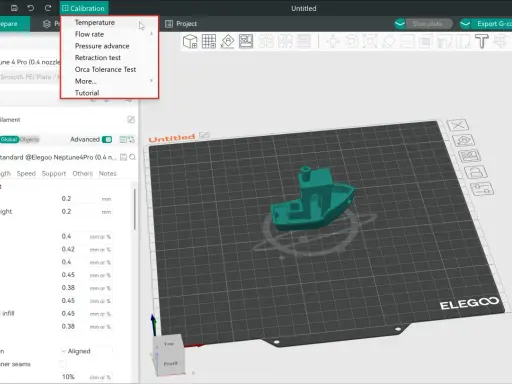Redo the last undone action
The image size is (512, 384).
[x=48, y=8]
